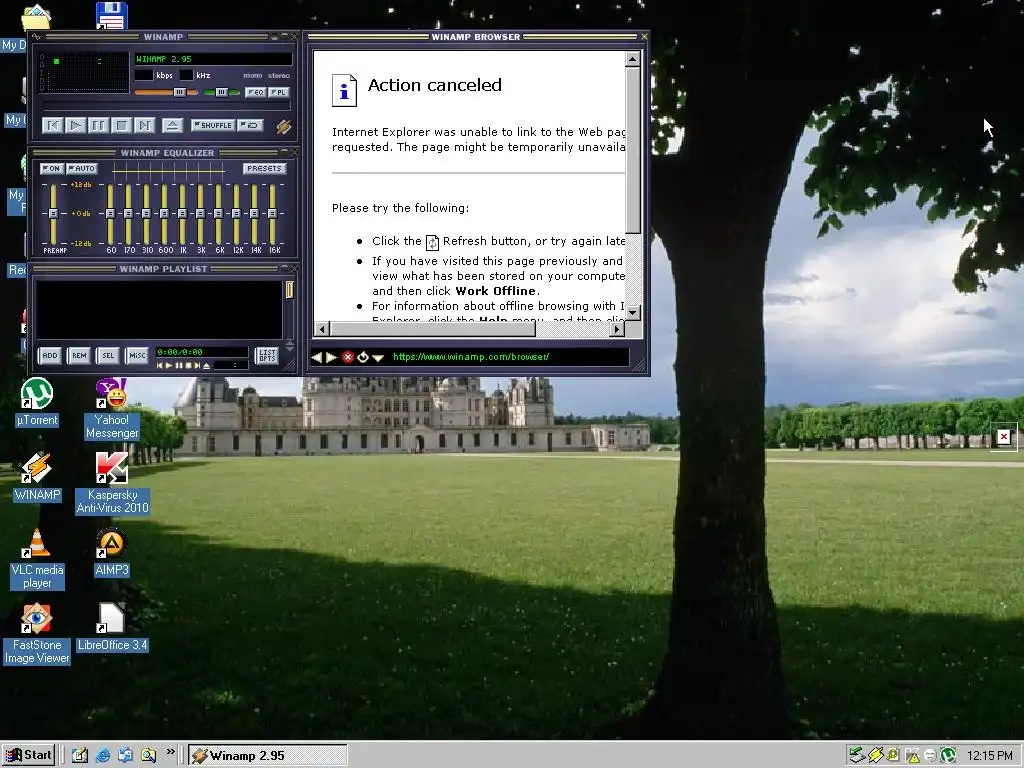The width and height of the screenshot is (1024, 768).
Task: Select the Yahoo! Messenger desktop icon
Action: [112, 409]
